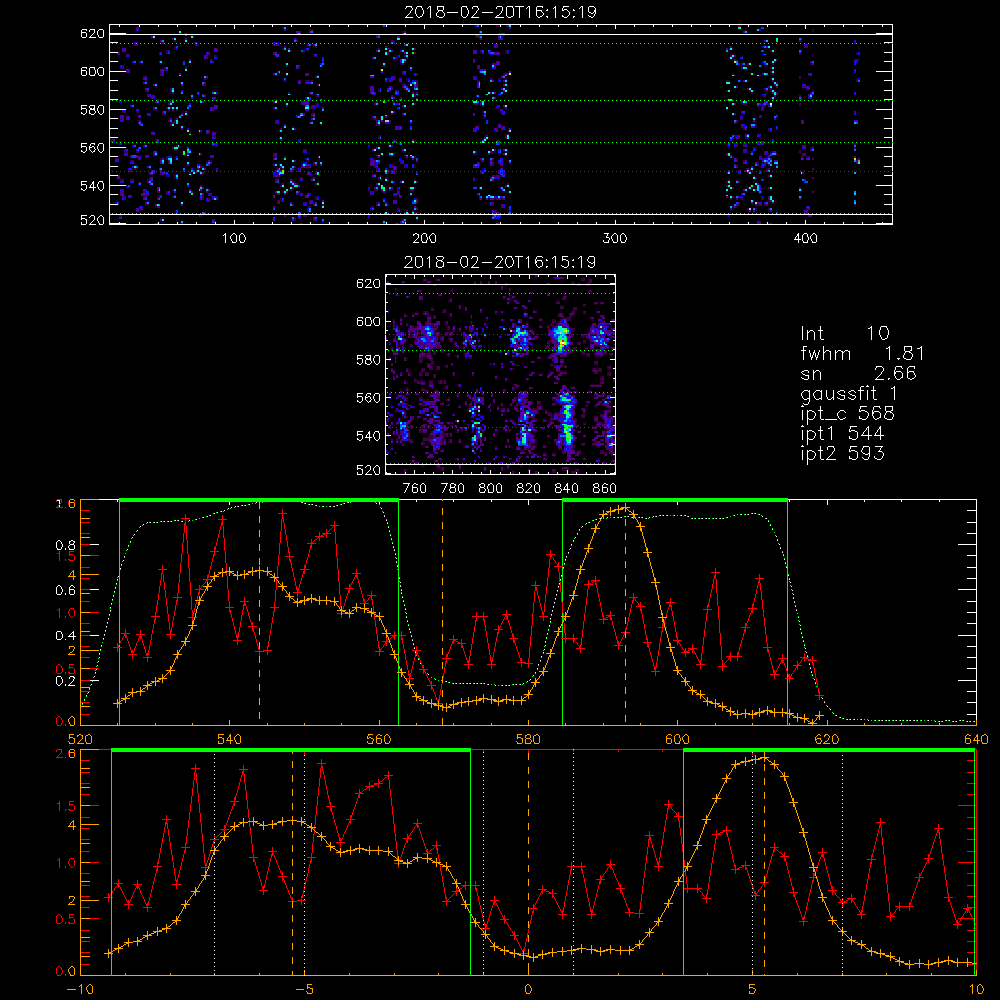Click the 'ipt1 544' text
The width and height of the screenshot is (1000, 1000).
point(842,434)
